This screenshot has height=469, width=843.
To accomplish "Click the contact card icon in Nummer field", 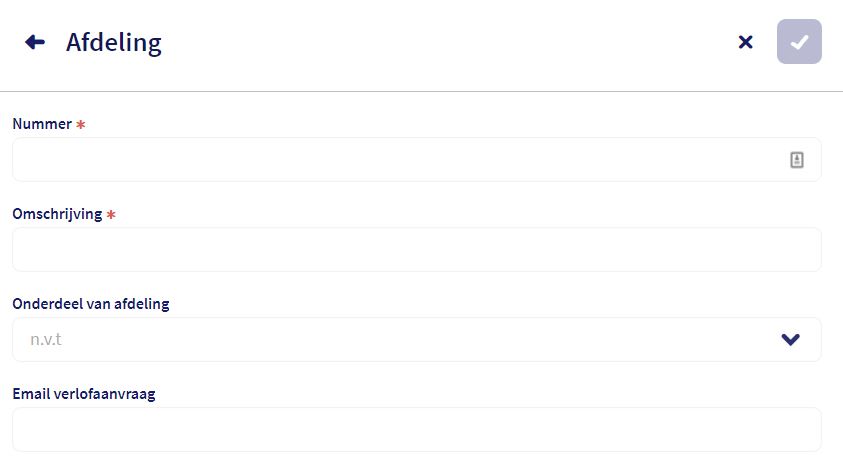I will (x=797, y=159).
